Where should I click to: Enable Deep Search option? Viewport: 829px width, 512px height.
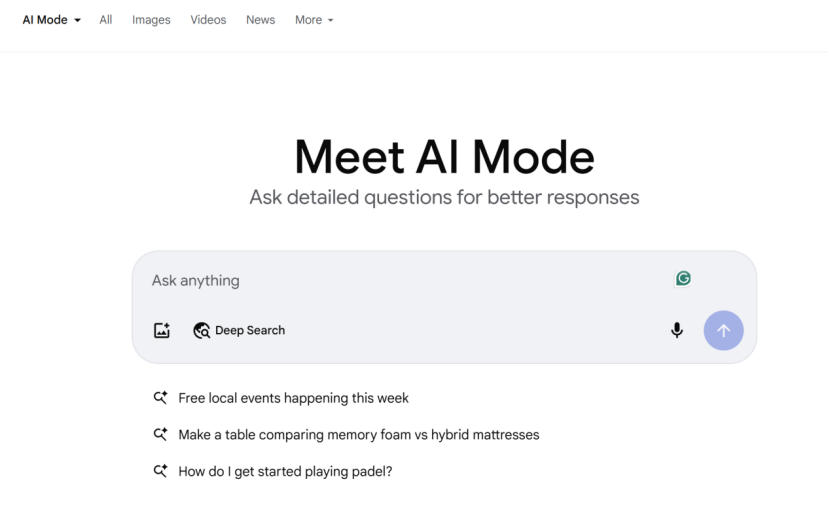click(249, 330)
